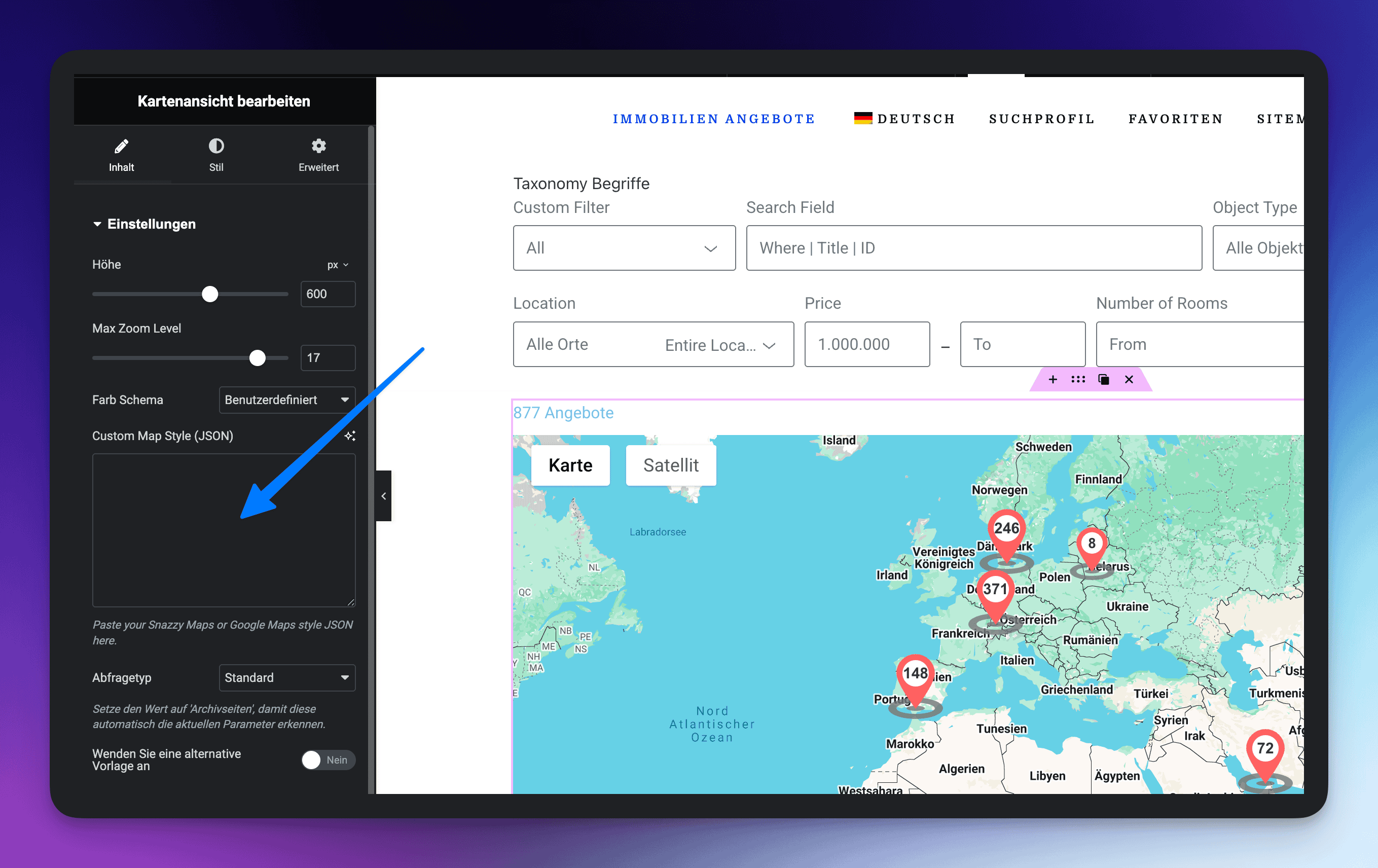
Task: Switch the map to Satellit view
Action: click(x=671, y=465)
